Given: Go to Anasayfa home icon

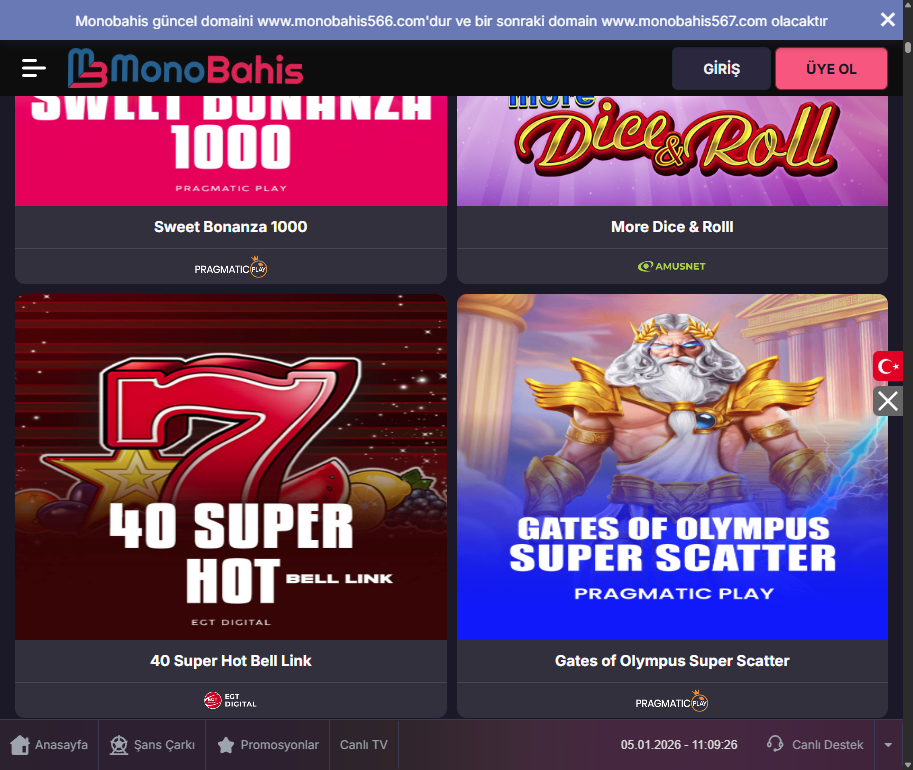Looking at the screenshot, I should (20, 744).
